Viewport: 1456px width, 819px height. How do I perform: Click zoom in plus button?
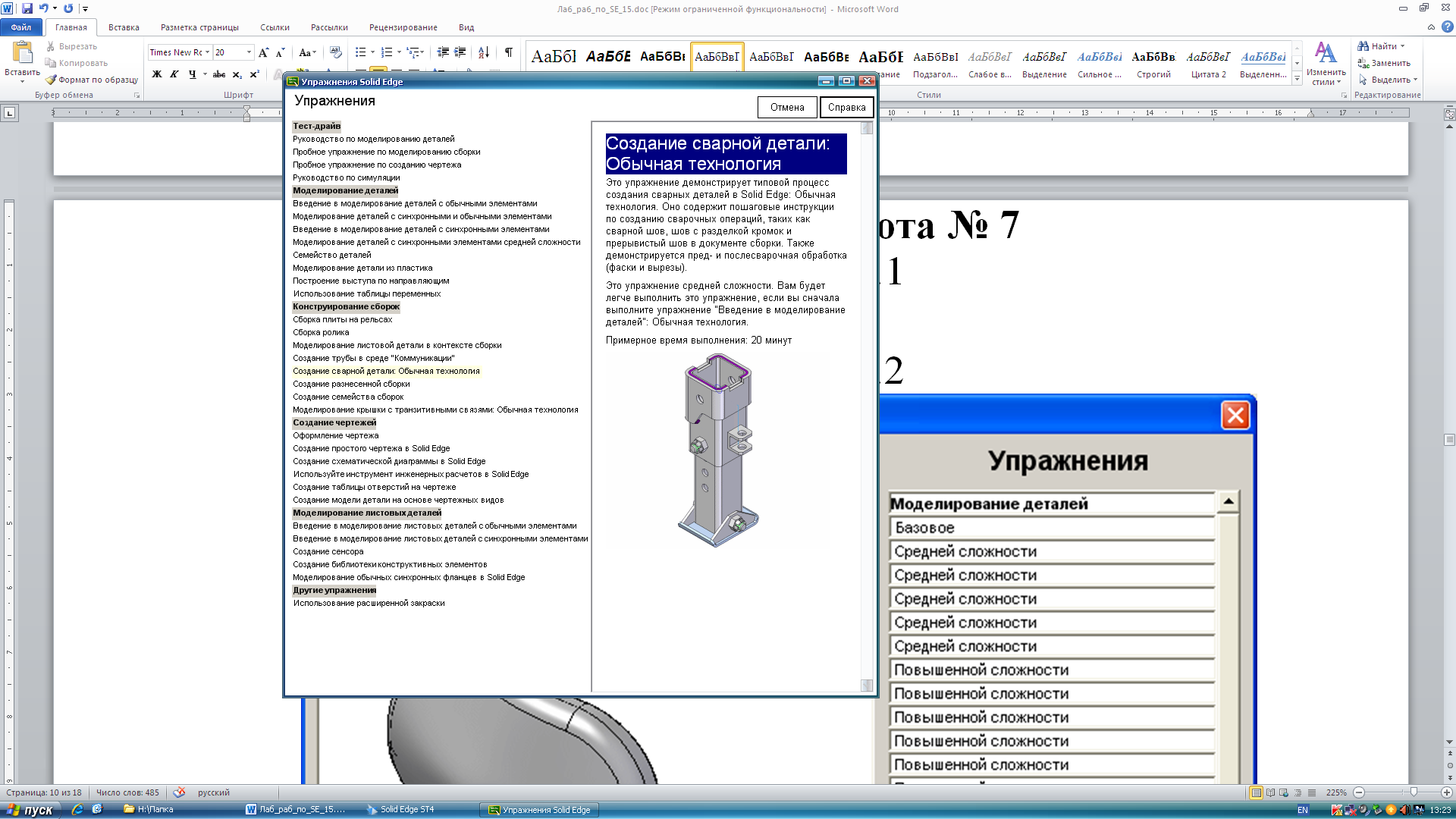(1447, 792)
